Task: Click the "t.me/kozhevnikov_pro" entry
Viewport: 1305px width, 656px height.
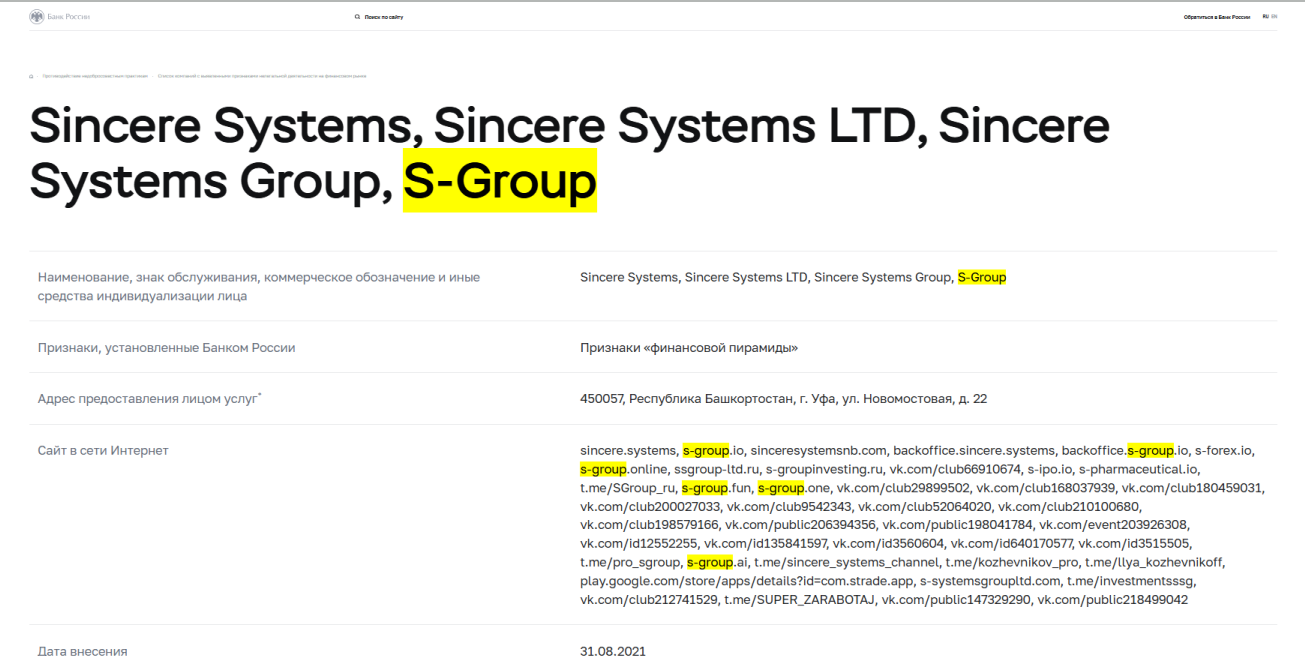Action: (x=1012, y=562)
